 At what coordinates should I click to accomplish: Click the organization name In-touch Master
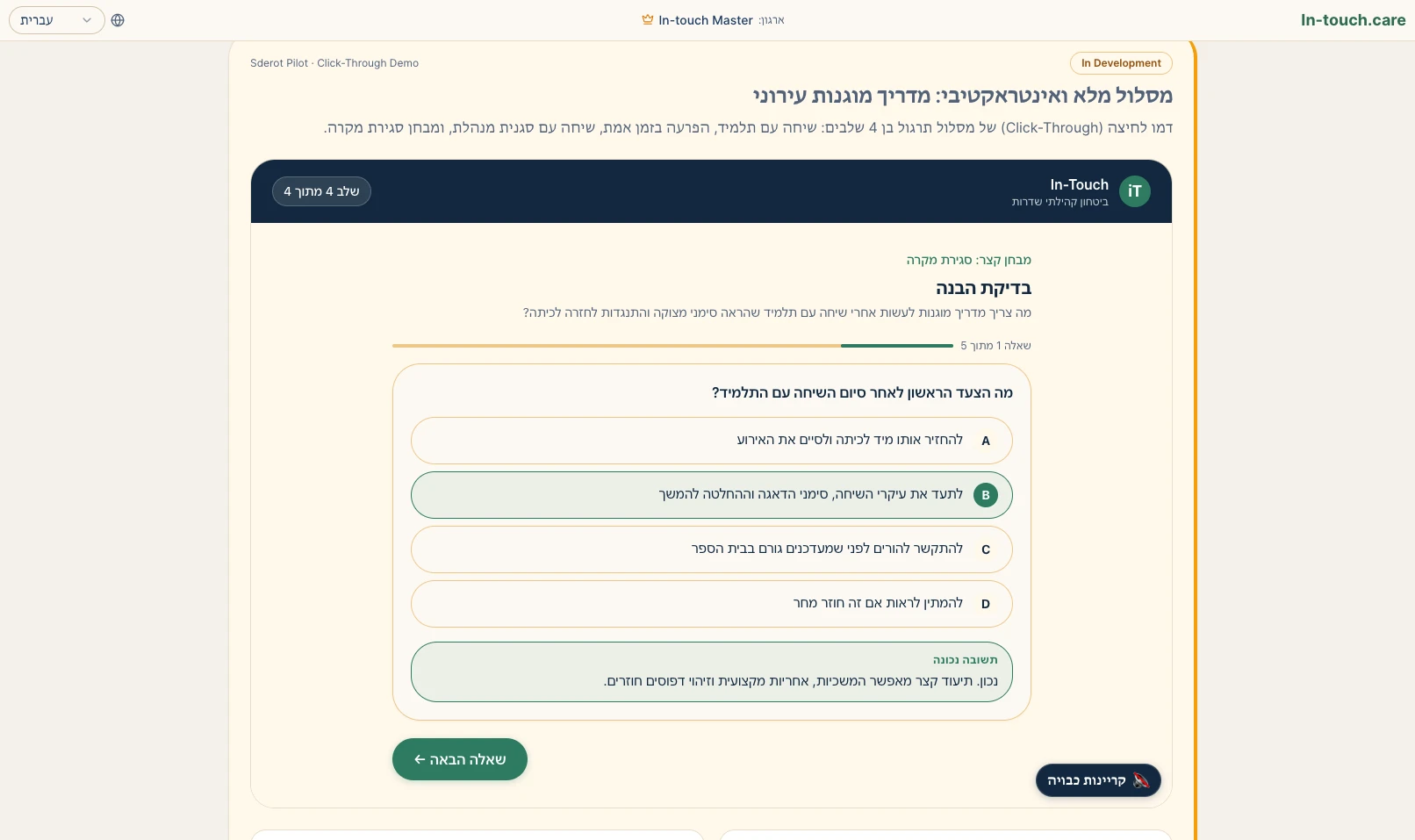coord(706,20)
